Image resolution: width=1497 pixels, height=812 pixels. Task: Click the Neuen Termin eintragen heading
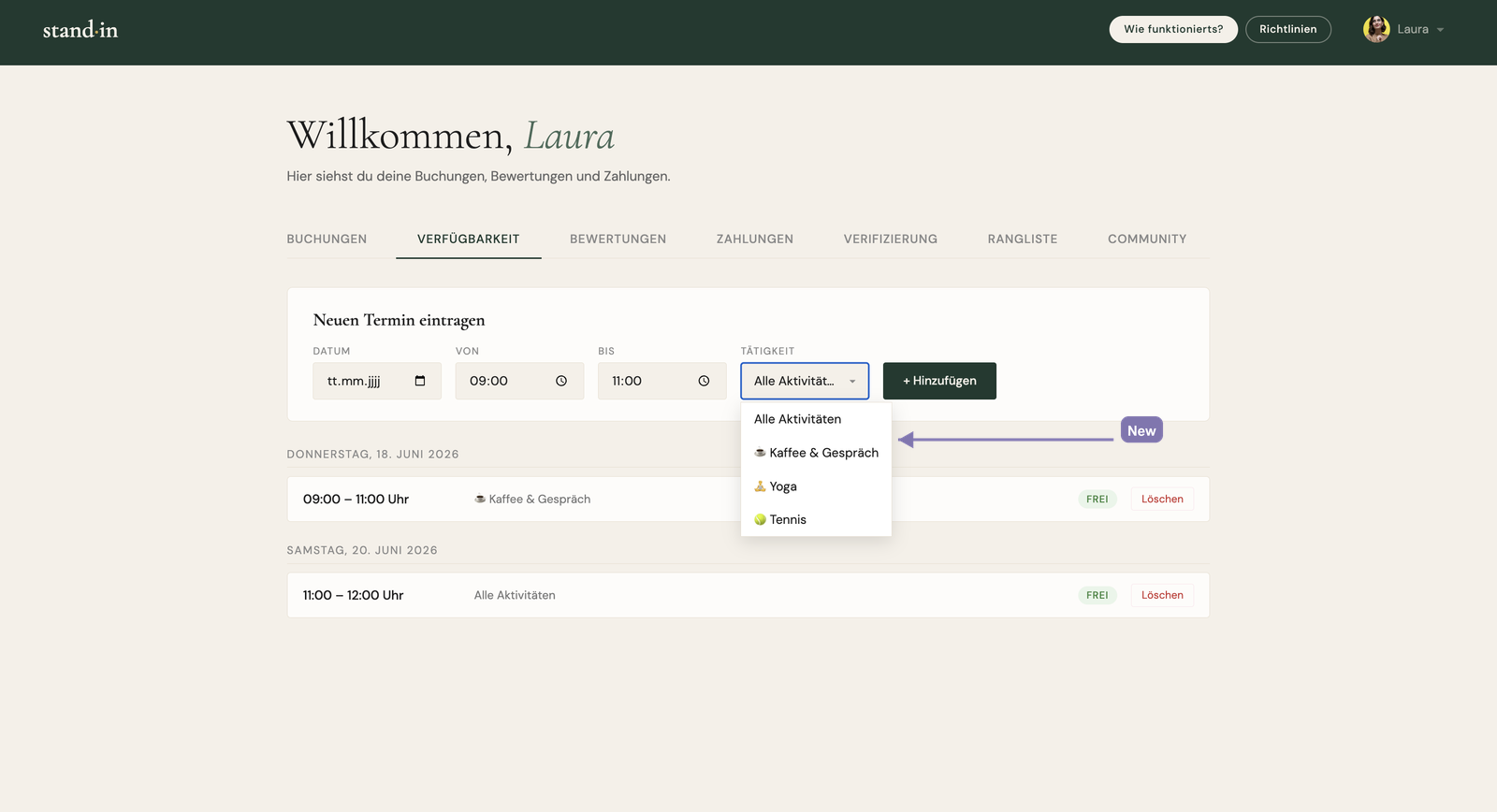(x=399, y=320)
